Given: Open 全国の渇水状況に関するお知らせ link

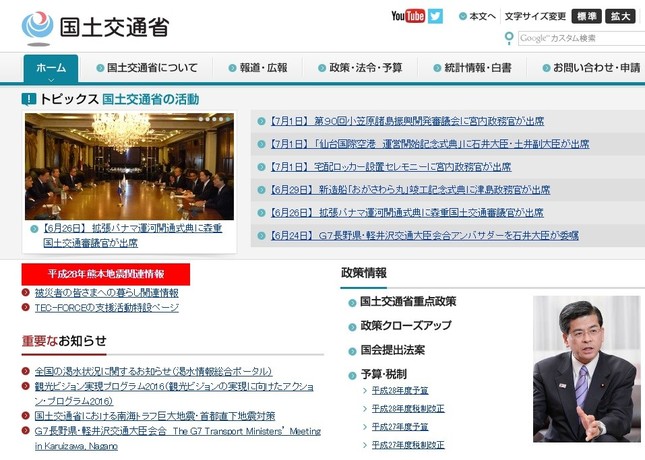Looking at the screenshot, I should click(153, 372).
